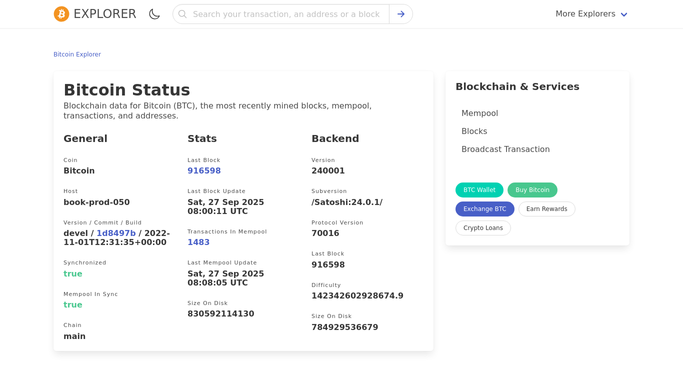The image size is (683, 384).
Task: Click the magnifier icon in the search bar
Action: (183, 14)
